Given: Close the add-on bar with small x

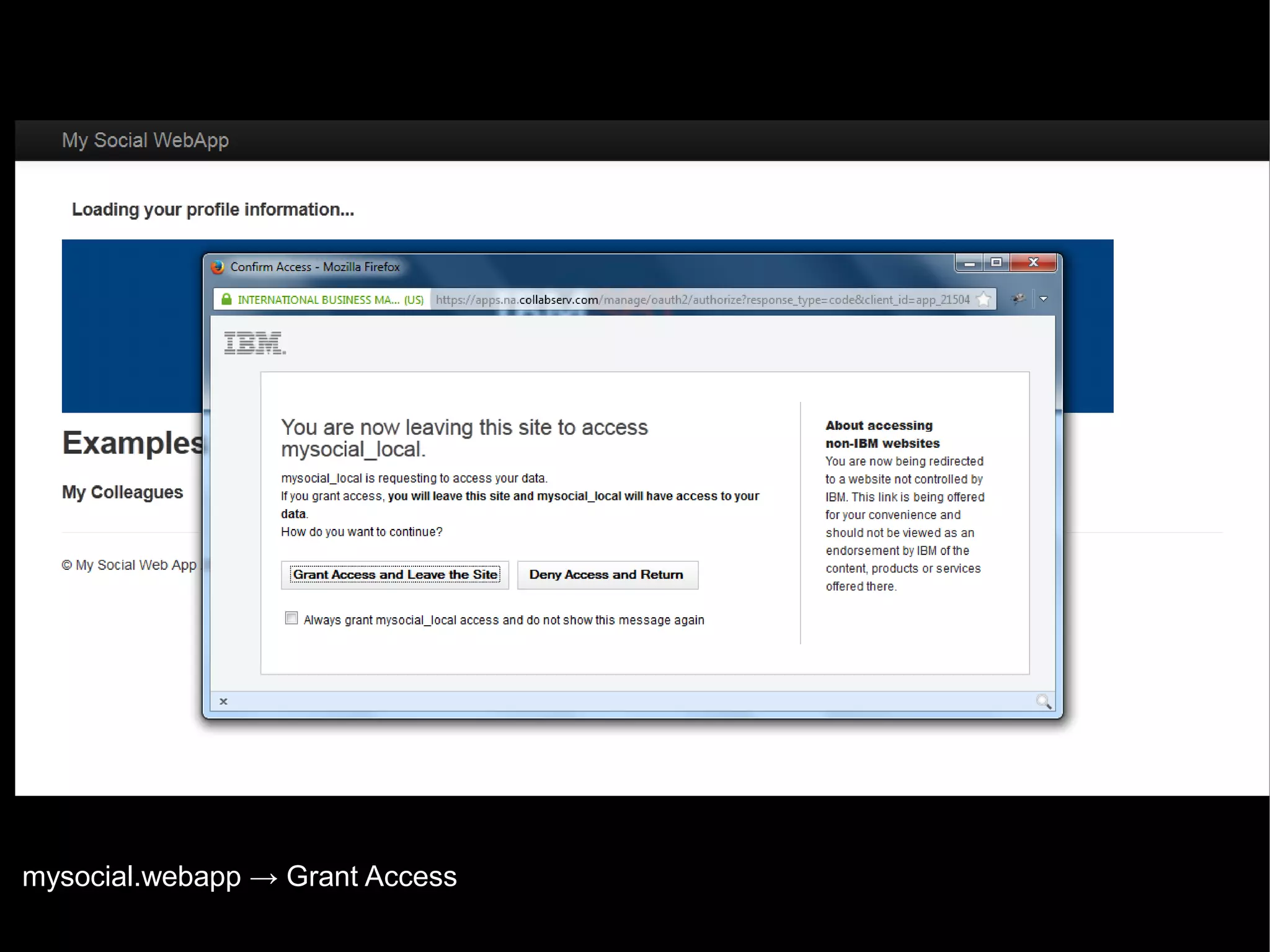Looking at the screenshot, I should point(223,701).
